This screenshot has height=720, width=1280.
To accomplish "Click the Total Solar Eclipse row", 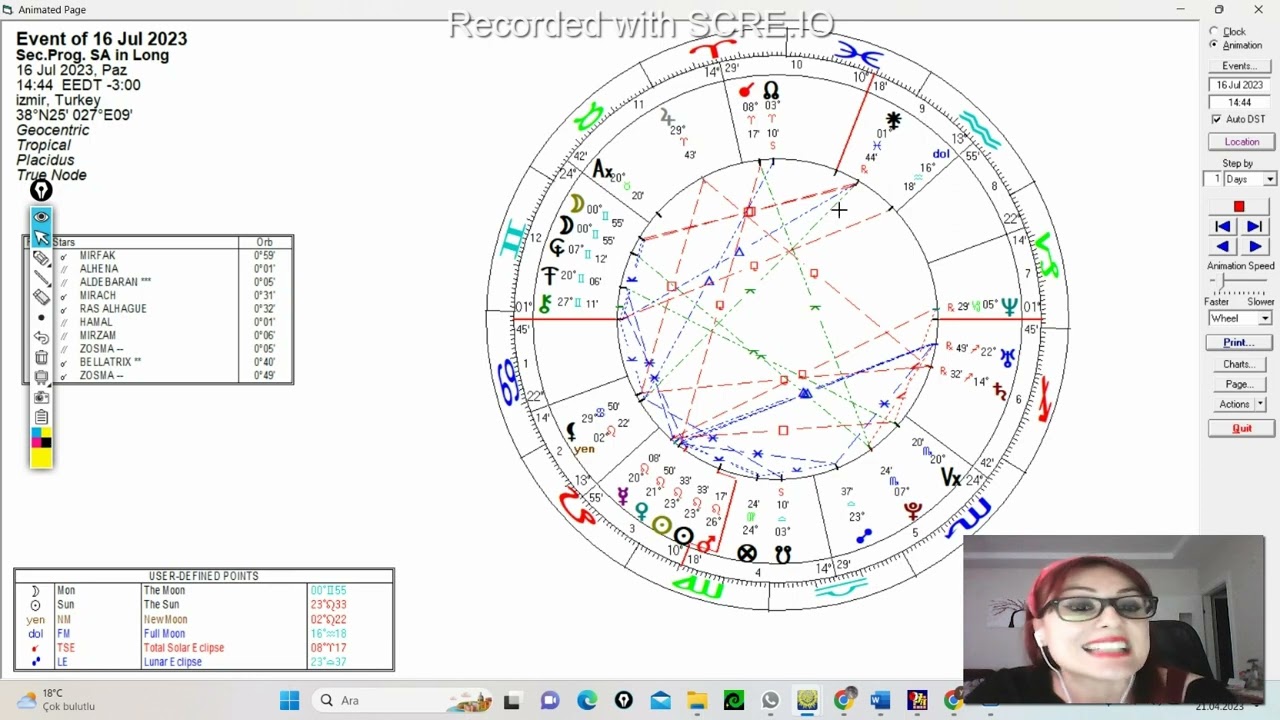I will click(x=204, y=647).
